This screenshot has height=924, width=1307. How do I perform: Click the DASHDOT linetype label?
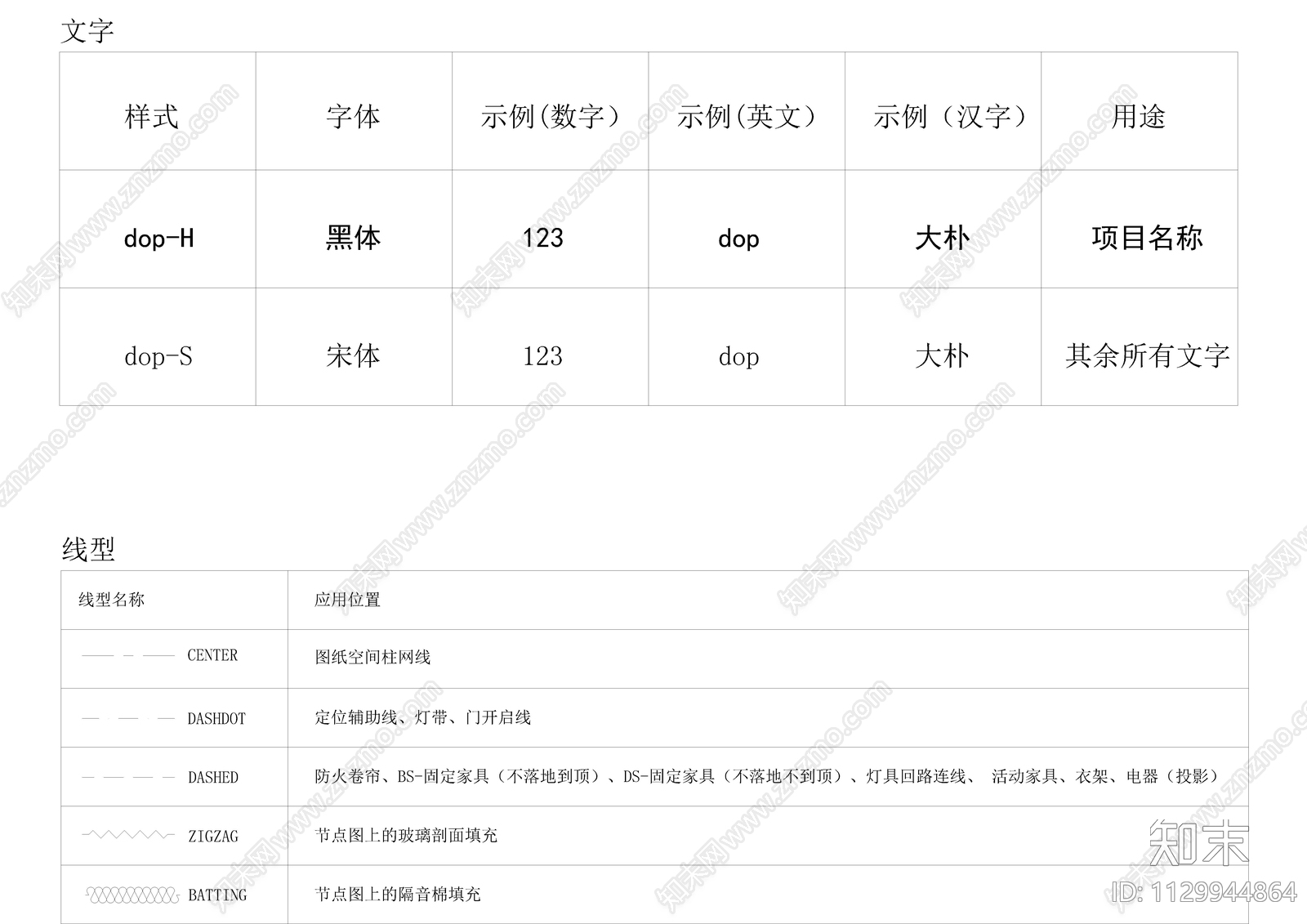point(216,719)
